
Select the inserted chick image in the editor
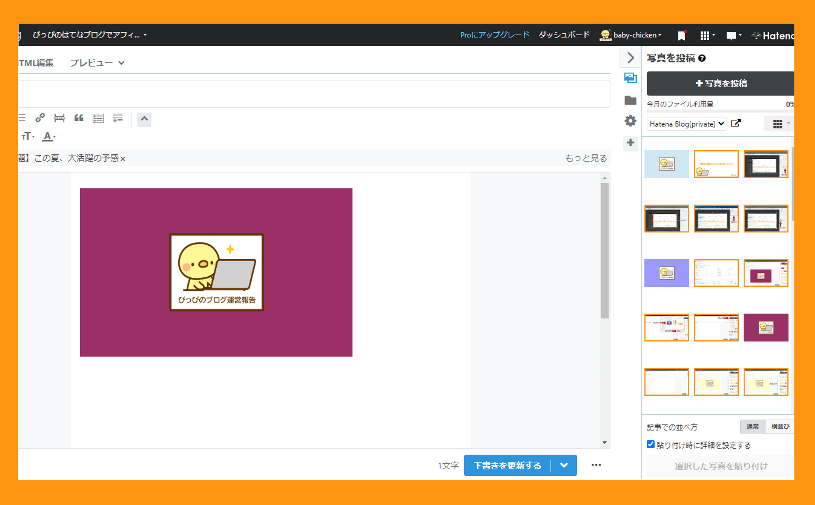pyautogui.click(x=216, y=272)
